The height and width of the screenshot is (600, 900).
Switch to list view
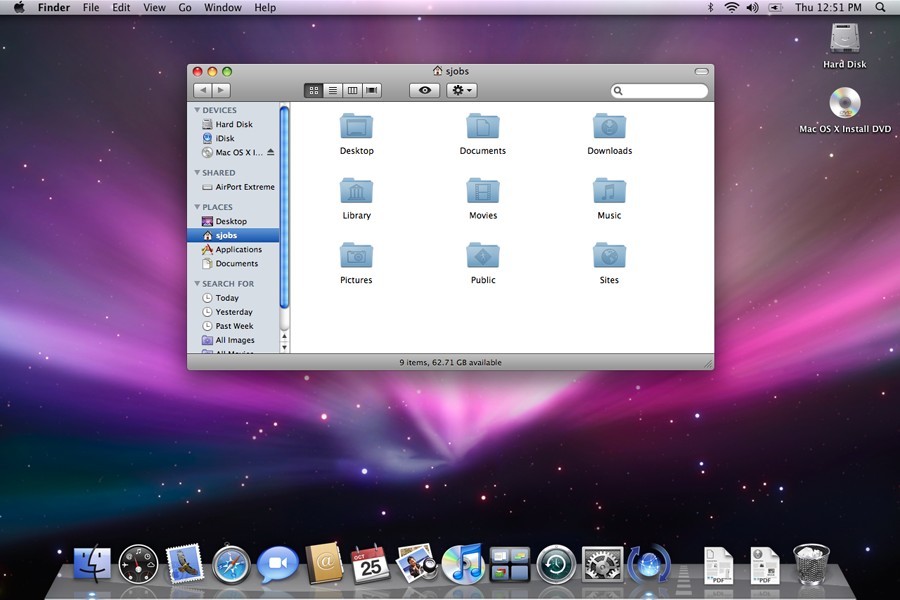333,90
